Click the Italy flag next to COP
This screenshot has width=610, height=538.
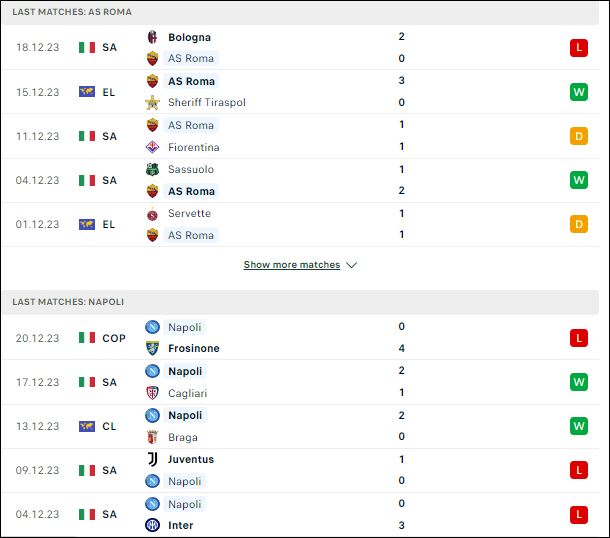click(x=87, y=338)
